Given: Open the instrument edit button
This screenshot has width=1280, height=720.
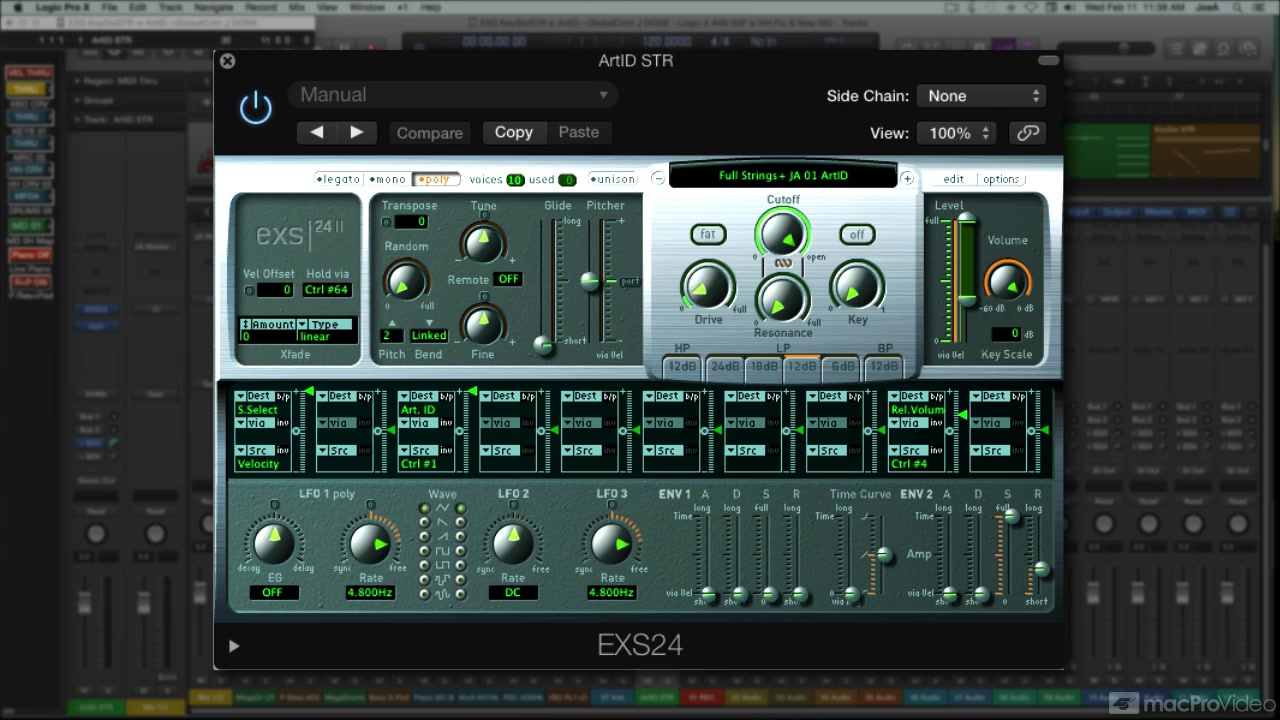Looking at the screenshot, I should [954, 180].
